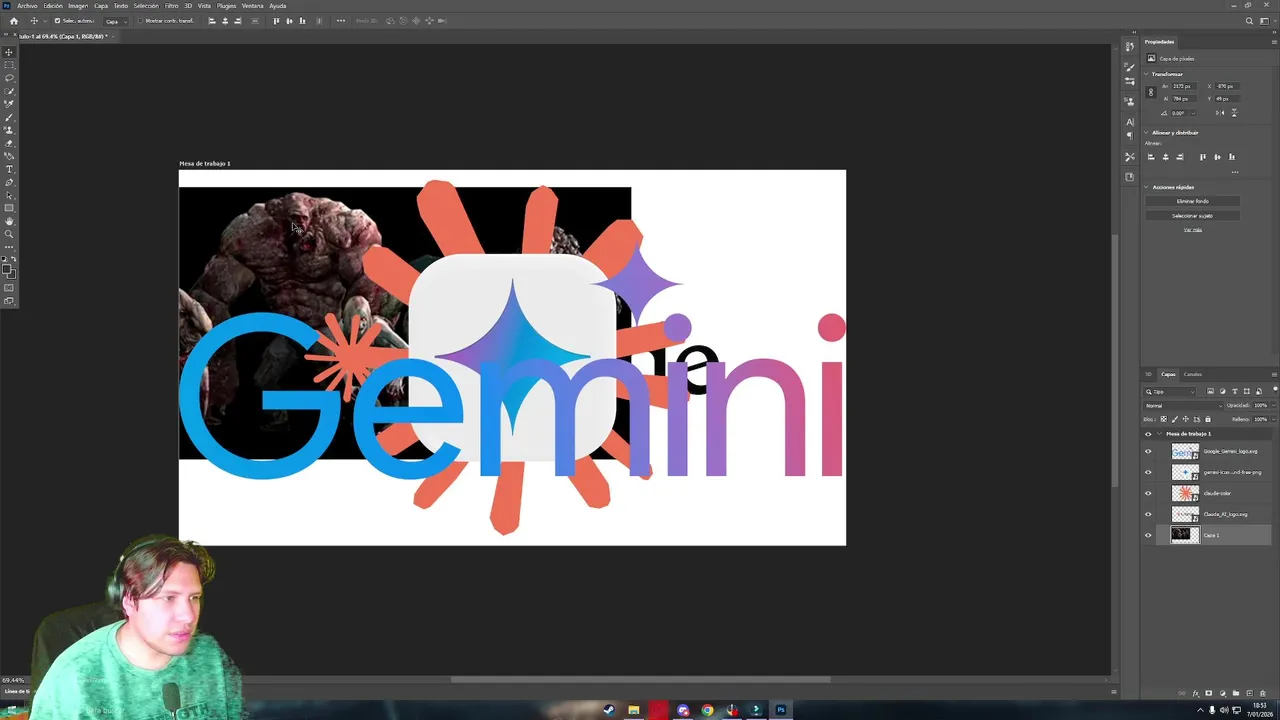Align bottom edges in Properties panel
1280x720 pixels.
(1232, 157)
